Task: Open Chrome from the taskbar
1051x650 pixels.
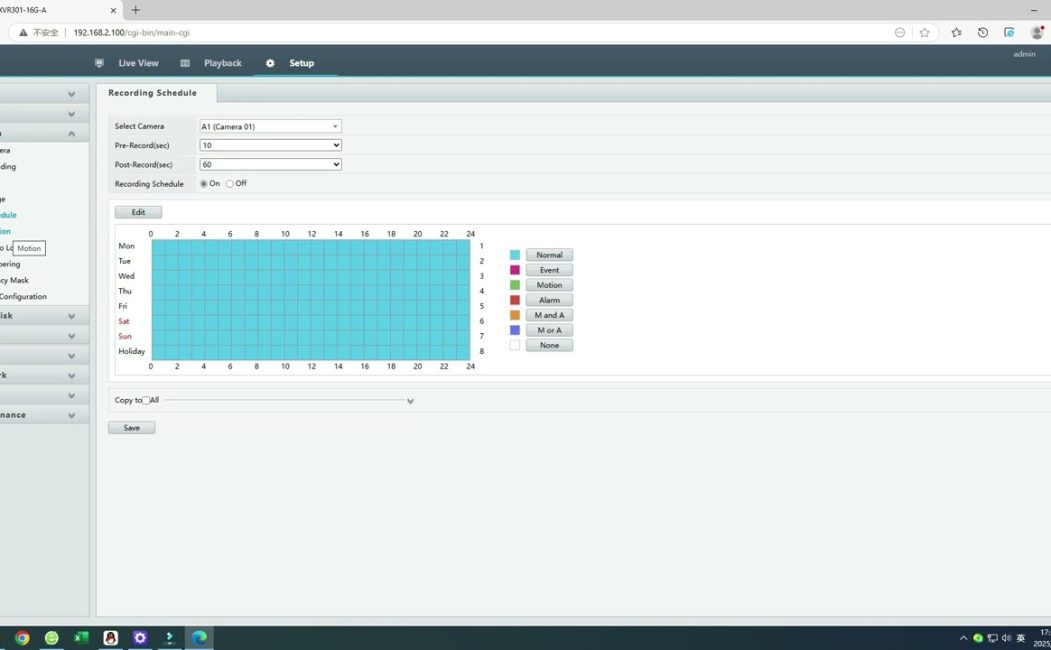Action: point(22,638)
